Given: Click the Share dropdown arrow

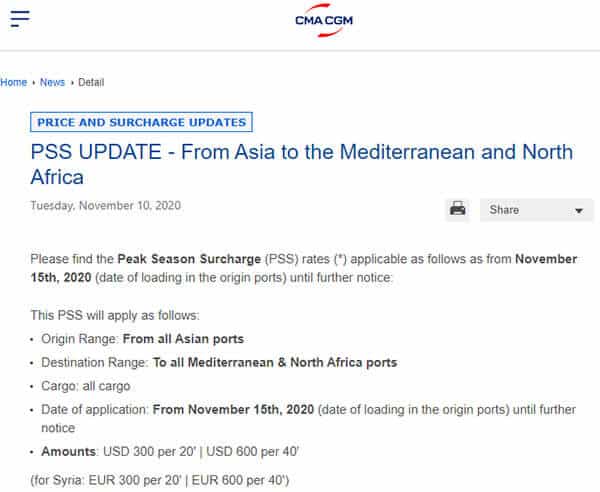Looking at the screenshot, I should click(x=579, y=211).
